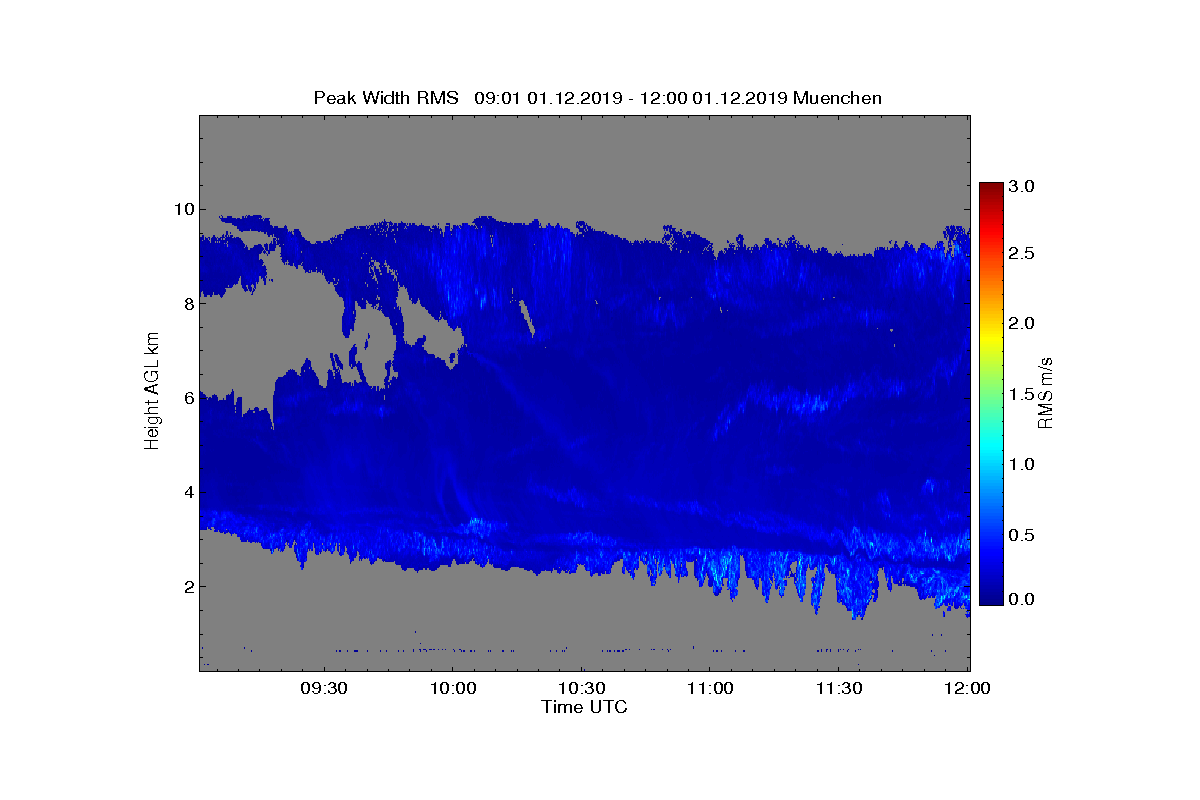Viewport: 1200px width, 800px height.
Task: Pick the dark red top of colorbar
Action: [991, 188]
